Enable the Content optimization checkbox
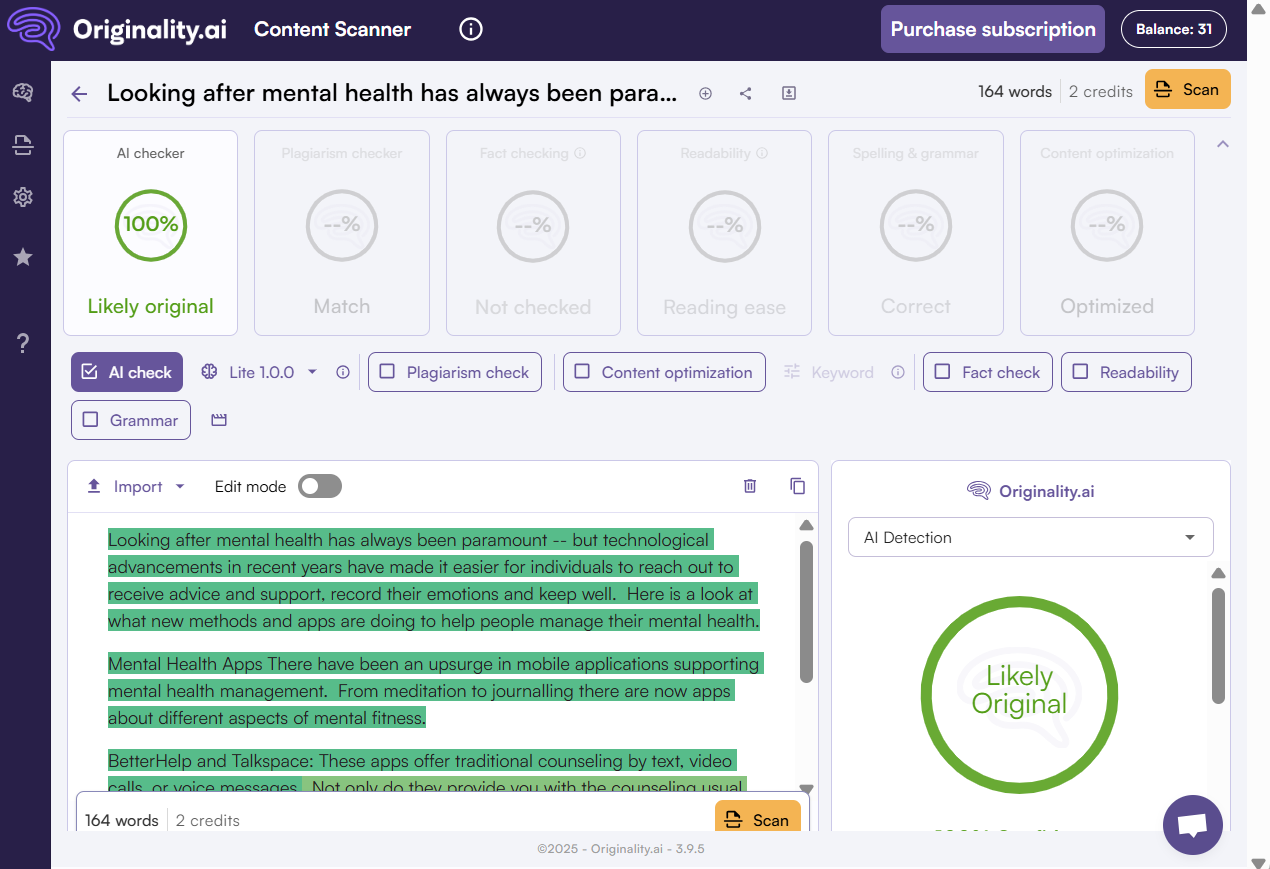This screenshot has width=1270, height=869. pyautogui.click(x=582, y=372)
